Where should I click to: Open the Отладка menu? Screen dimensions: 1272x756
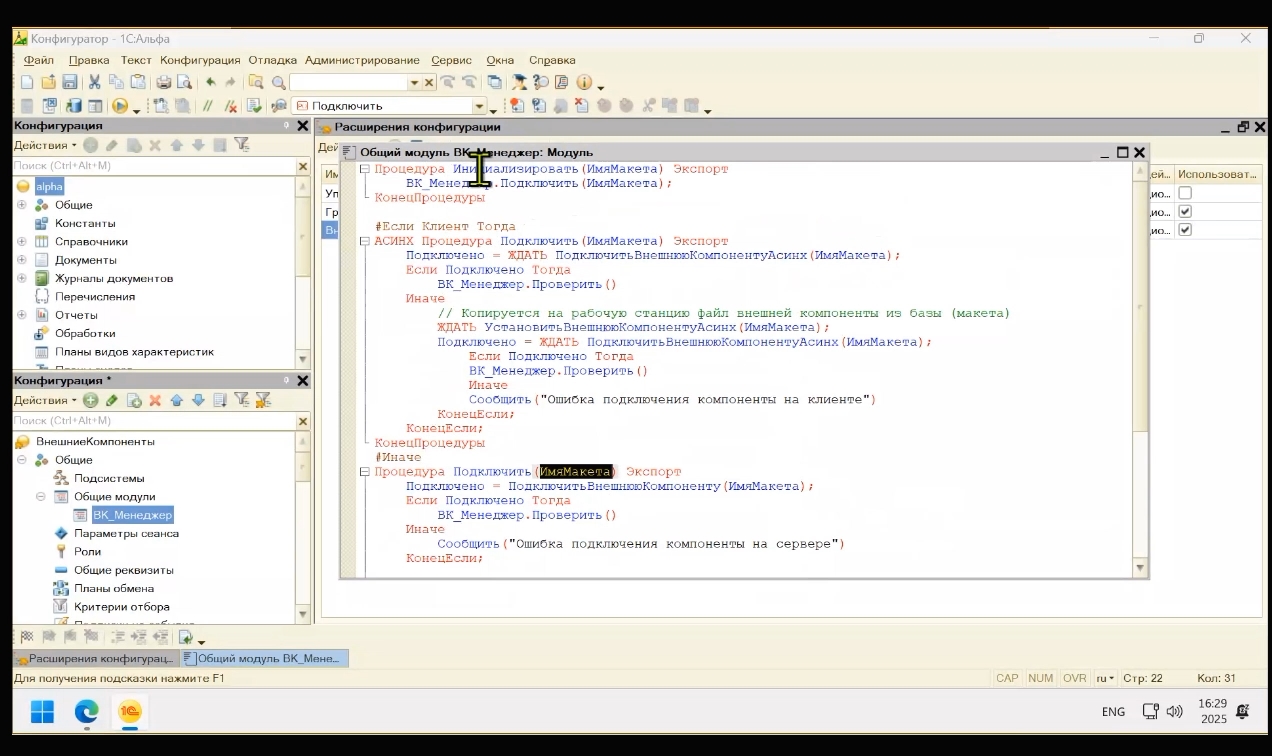click(x=272, y=60)
